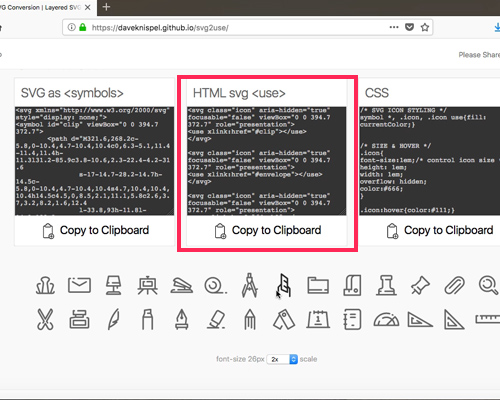The image size is (500, 400).
Task: Select the desk lamp icon
Action: (113, 285)
